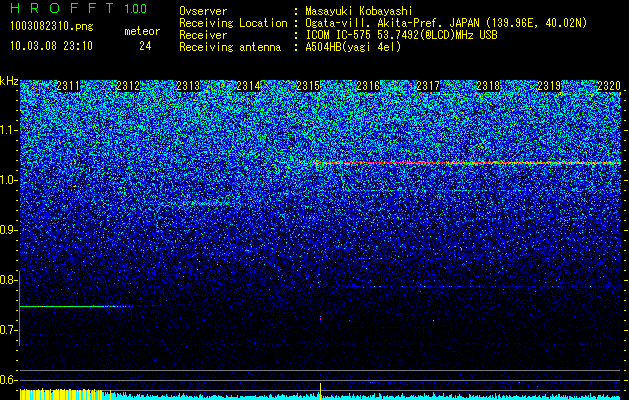Screen dimensions: 629x400
Task: Click the version number 1.0.0
Action: pos(135,9)
